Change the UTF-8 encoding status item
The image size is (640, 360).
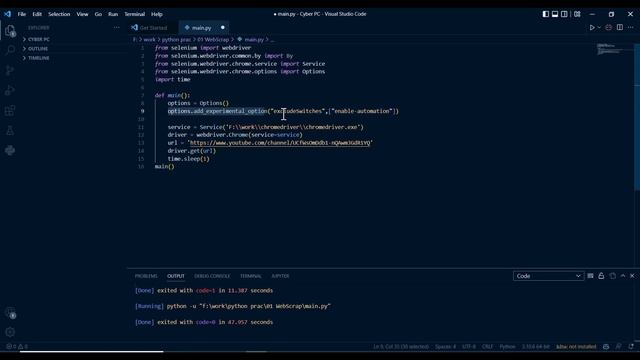coord(469,347)
